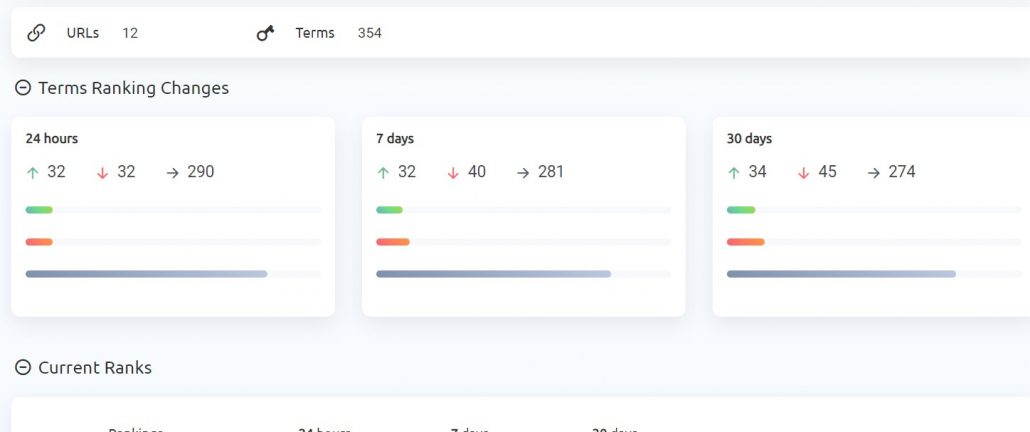Click the unchanged right arrow in 7 days card
Image resolution: width=1030 pixels, height=432 pixels.
[x=523, y=173]
